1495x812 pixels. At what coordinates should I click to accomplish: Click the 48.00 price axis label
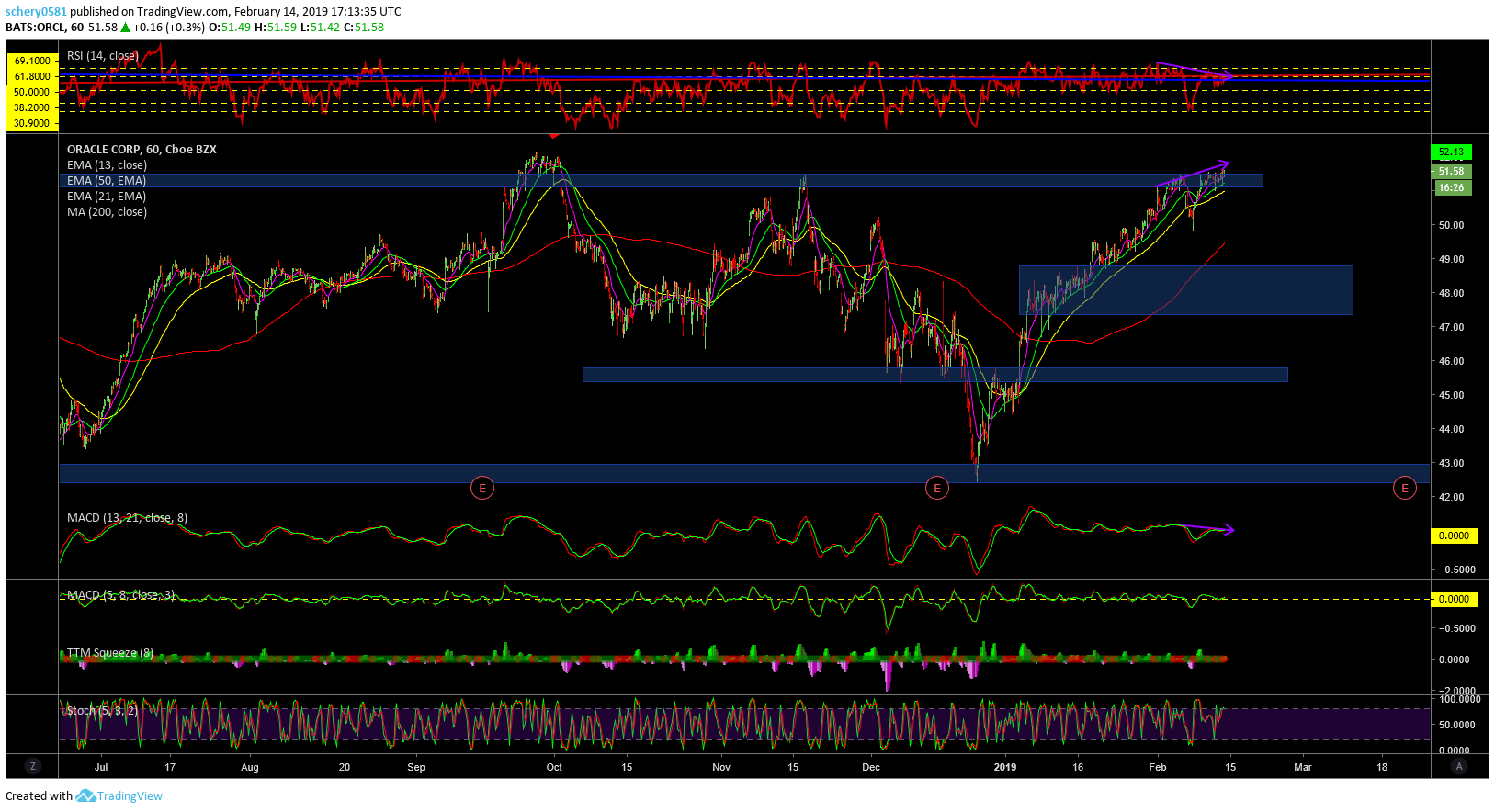click(1452, 294)
